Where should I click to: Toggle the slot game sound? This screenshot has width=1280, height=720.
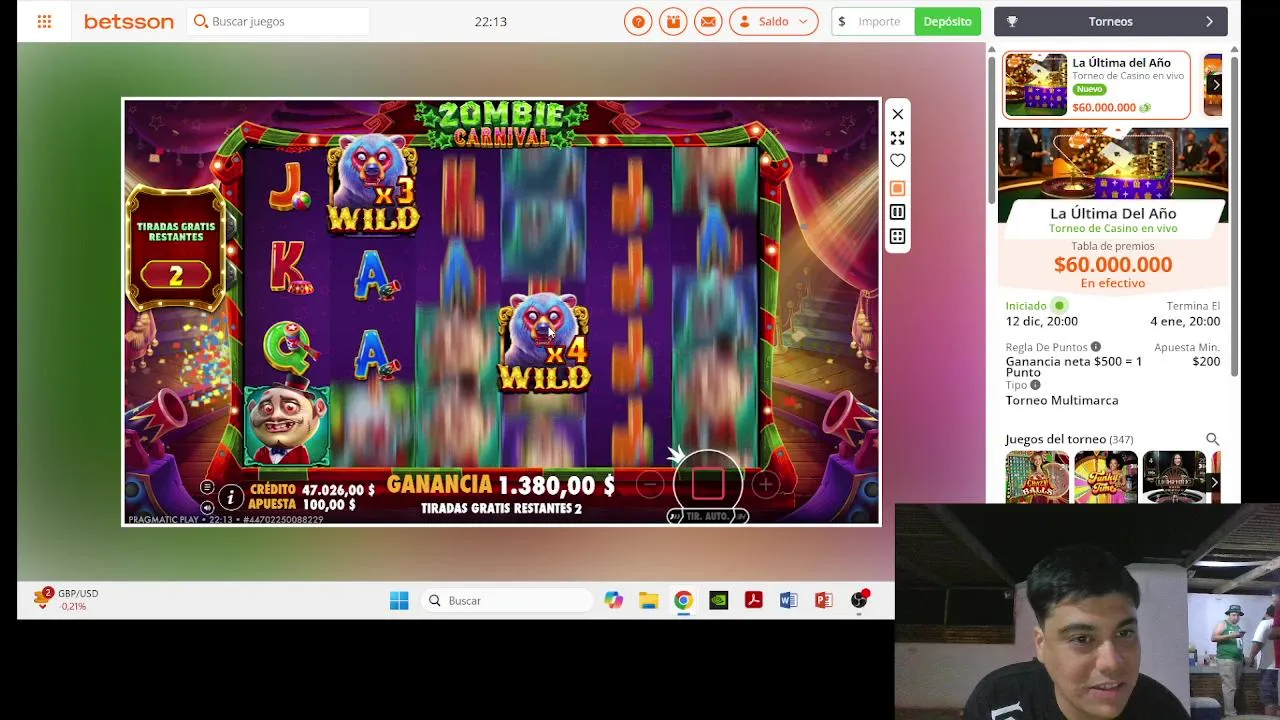pos(207,507)
